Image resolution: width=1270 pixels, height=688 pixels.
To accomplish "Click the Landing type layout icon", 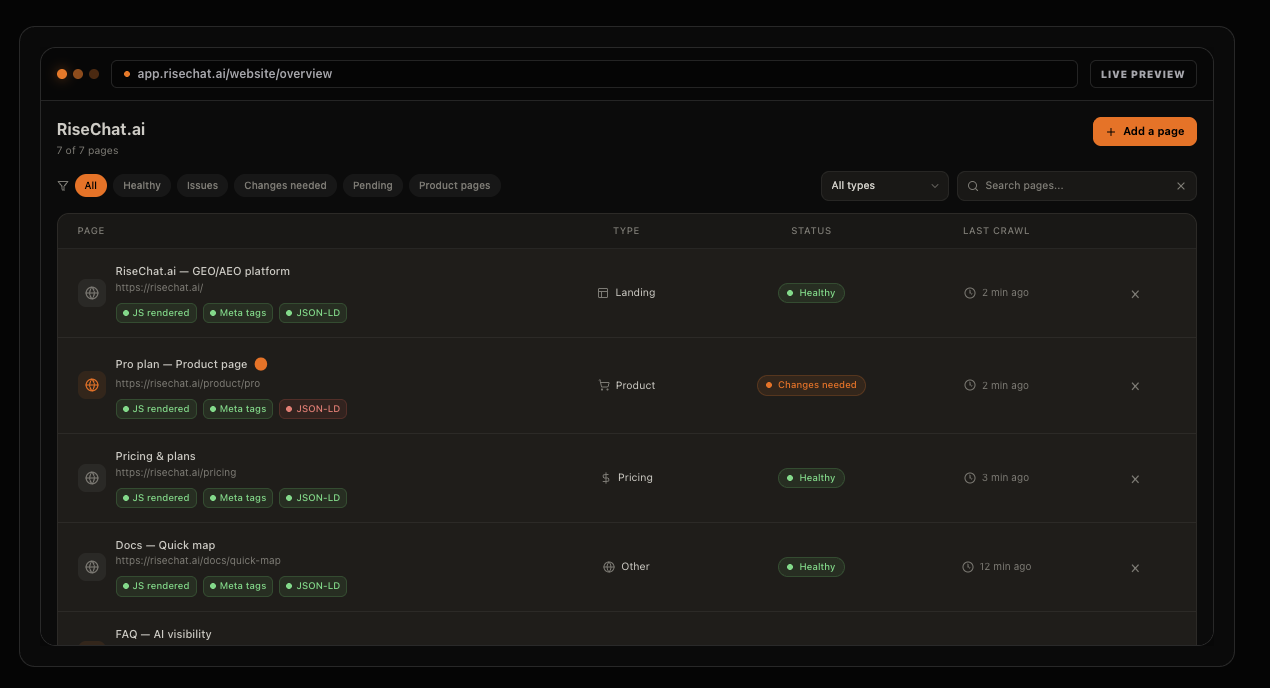I will coord(603,293).
